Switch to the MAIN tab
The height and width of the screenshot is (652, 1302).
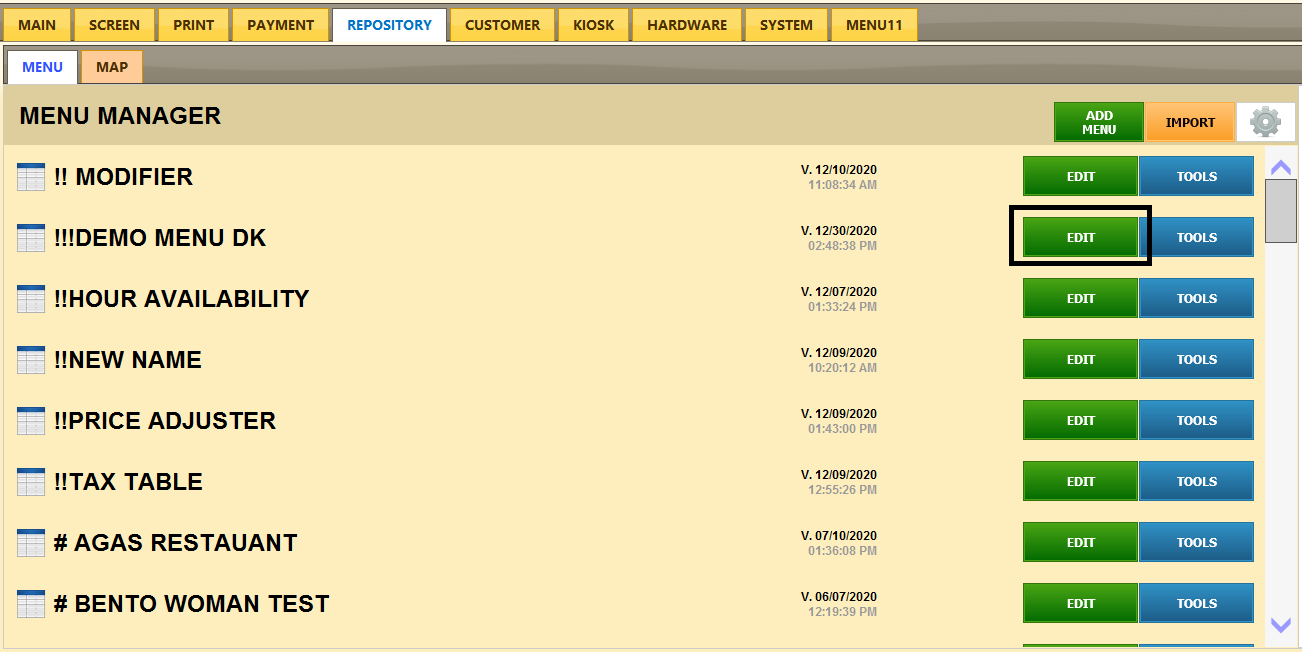pos(37,25)
